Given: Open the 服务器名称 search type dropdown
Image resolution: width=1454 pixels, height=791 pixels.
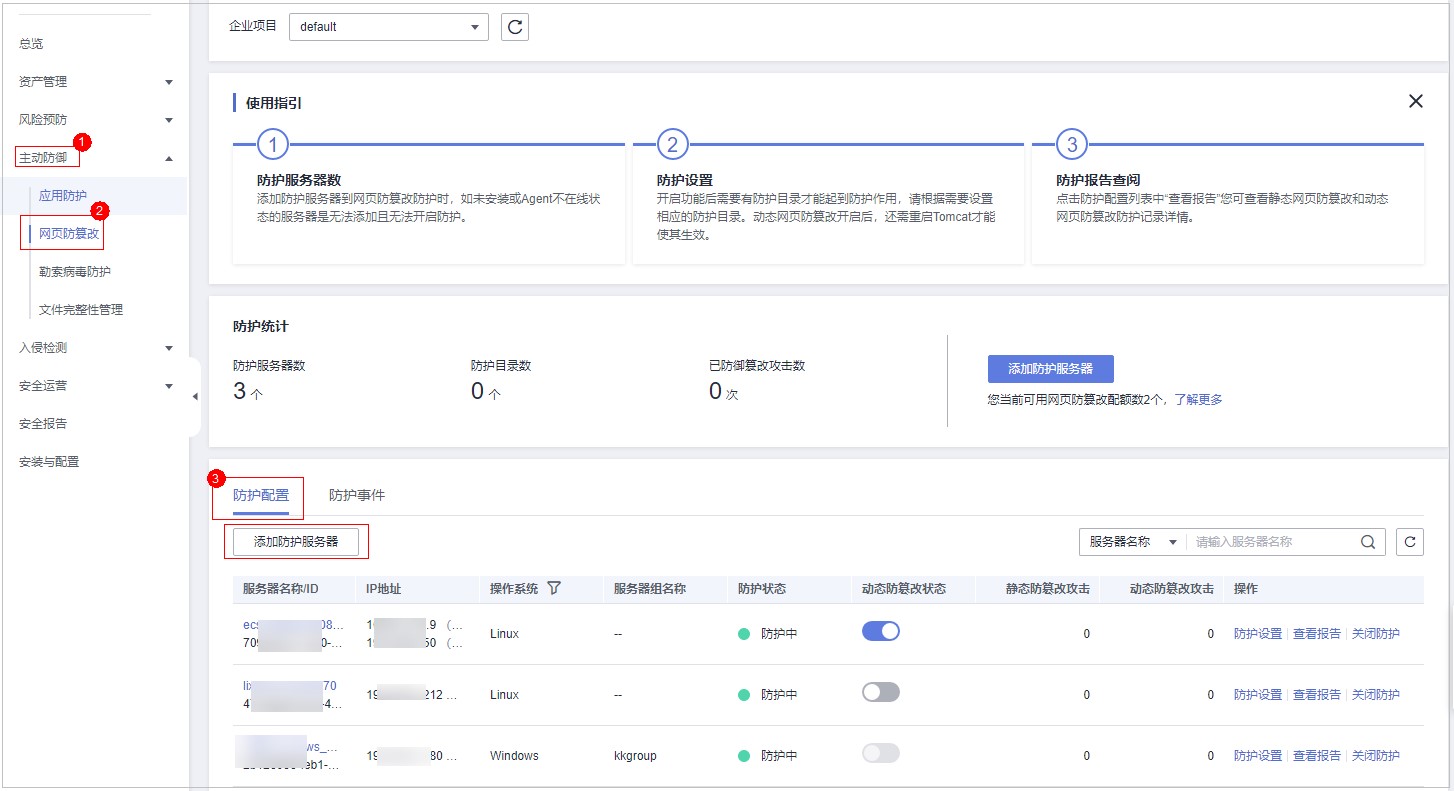Looking at the screenshot, I should pyautogui.click(x=1133, y=542).
